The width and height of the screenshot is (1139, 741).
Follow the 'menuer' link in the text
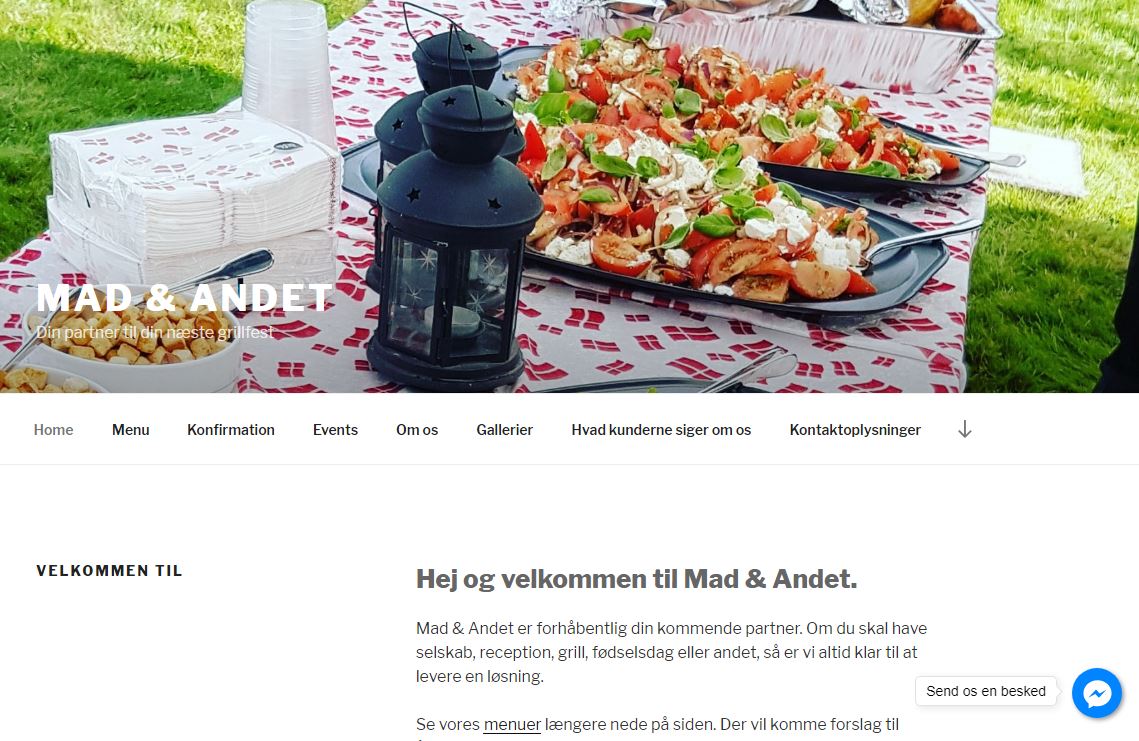pos(512,724)
